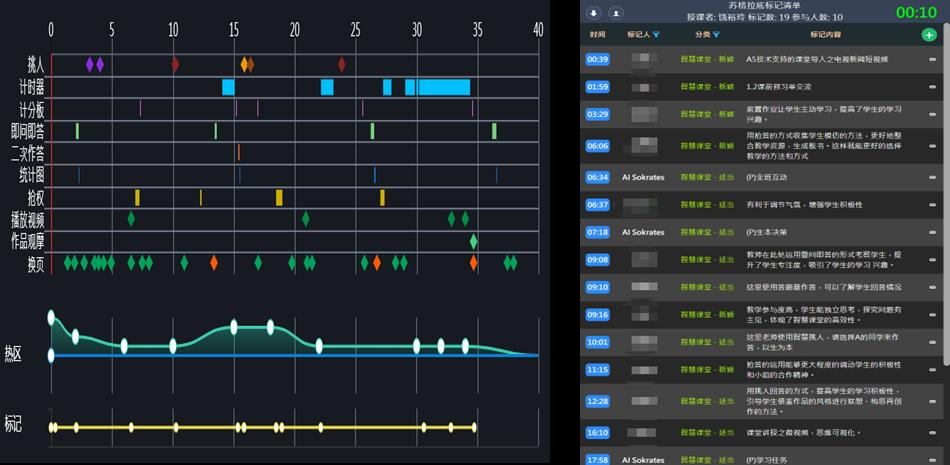Click the 00:10 green timer display
The width and height of the screenshot is (950, 465).
(x=916, y=12)
